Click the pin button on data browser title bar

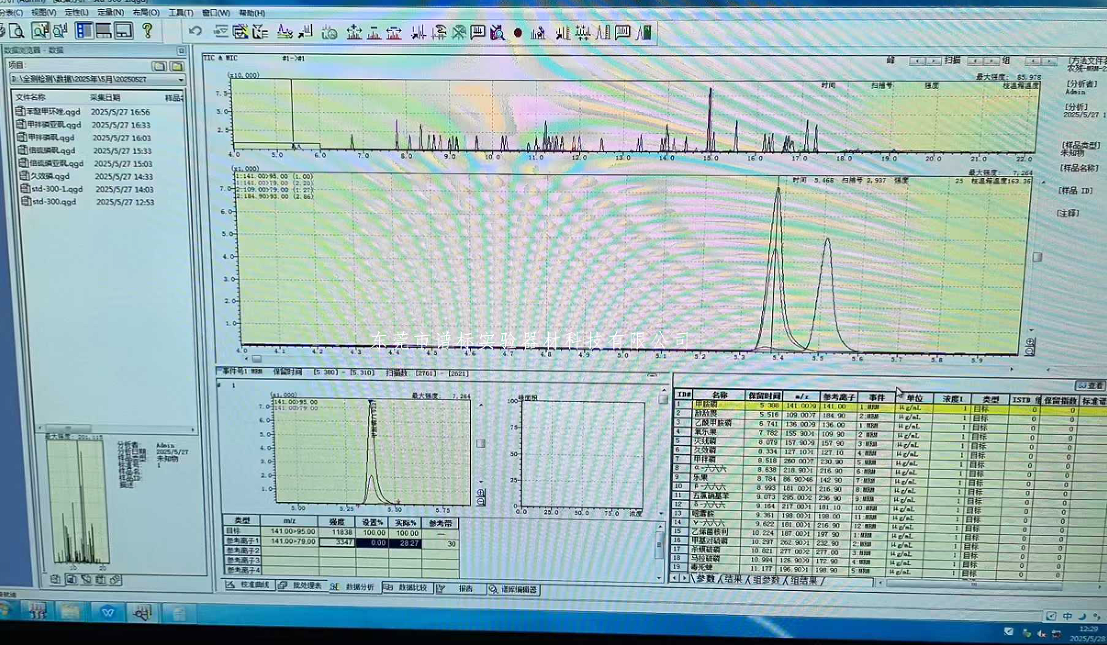(x=181, y=49)
